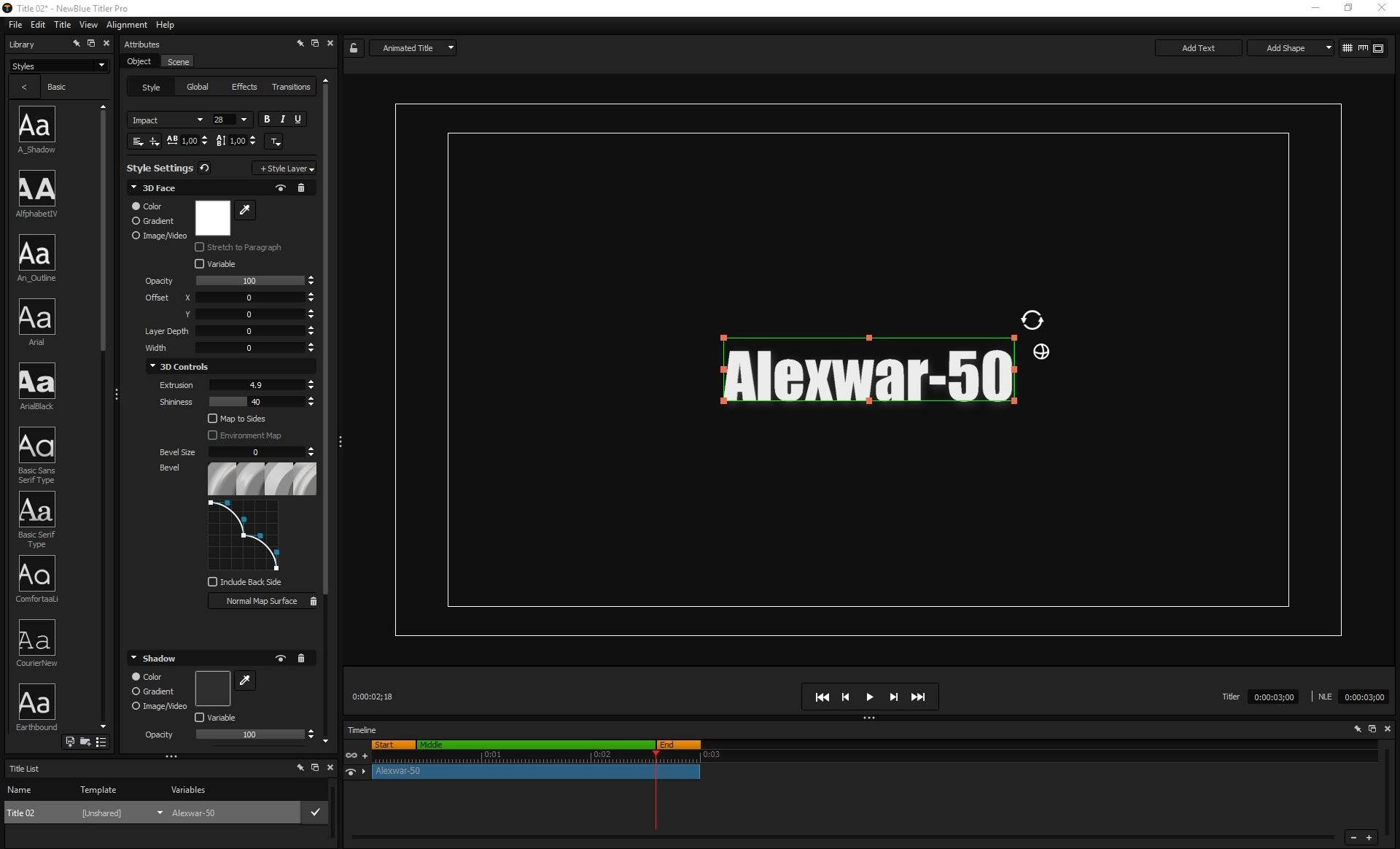
Task: Toggle Underline text formatting
Action: tap(297, 120)
